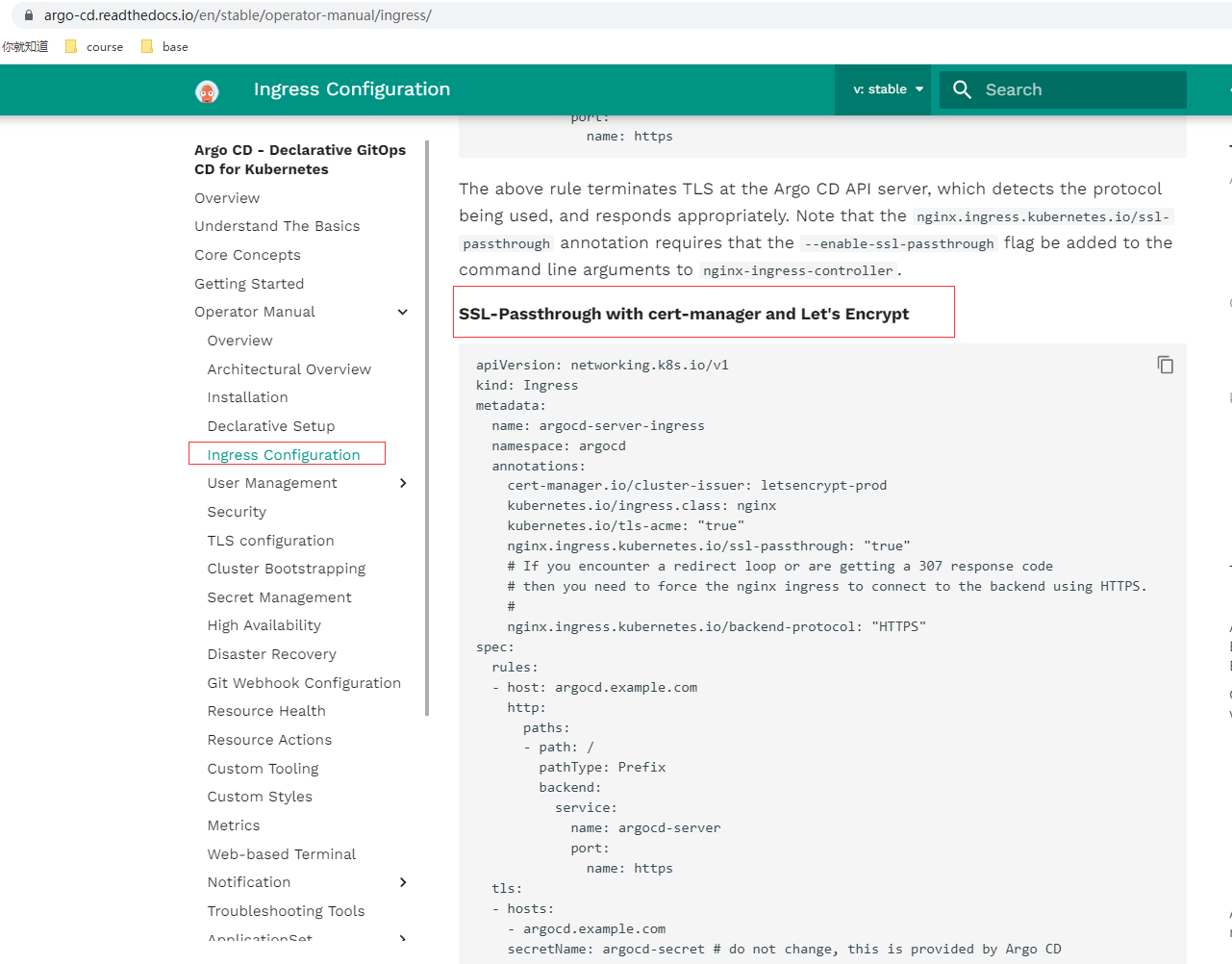Go to Installation page
This screenshot has height=964, width=1232.
point(247,397)
